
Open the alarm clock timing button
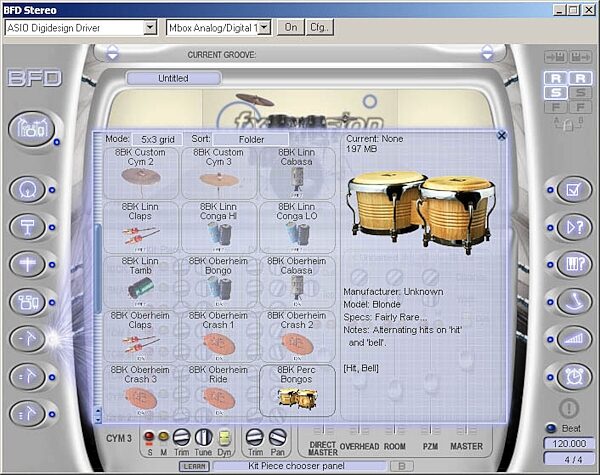(x=574, y=377)
